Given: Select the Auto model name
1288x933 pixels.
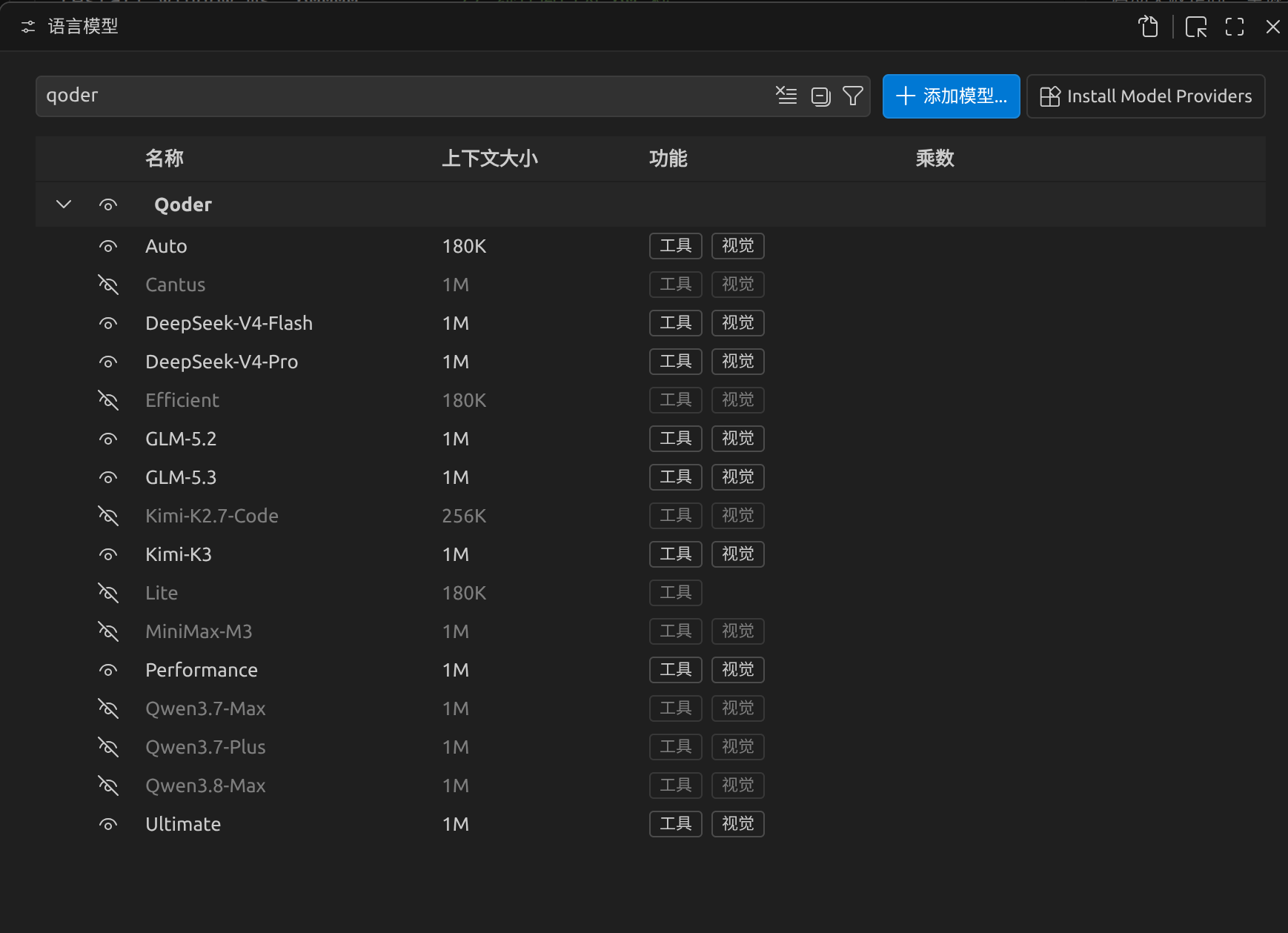Looking at the screenshot, I should point(166,247).
